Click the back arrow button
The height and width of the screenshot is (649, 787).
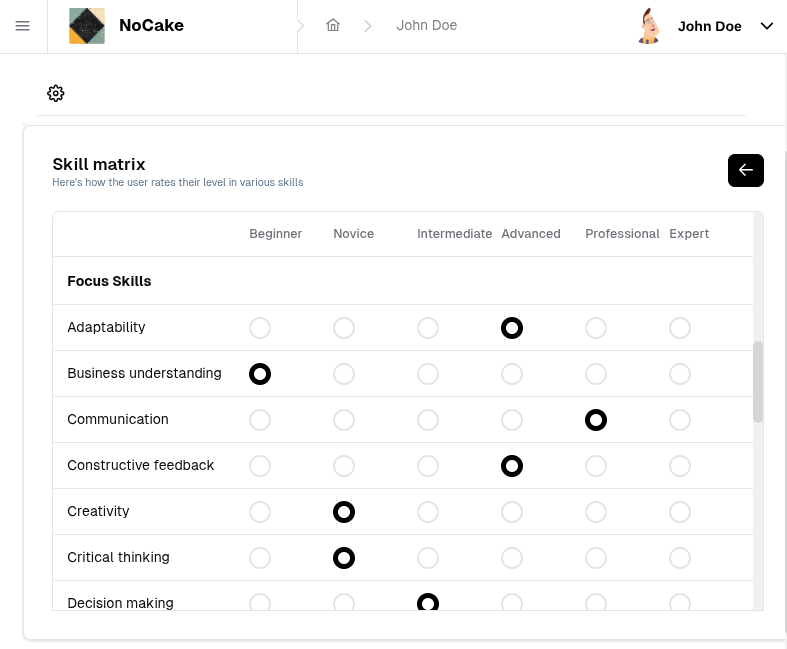point(745,171)
